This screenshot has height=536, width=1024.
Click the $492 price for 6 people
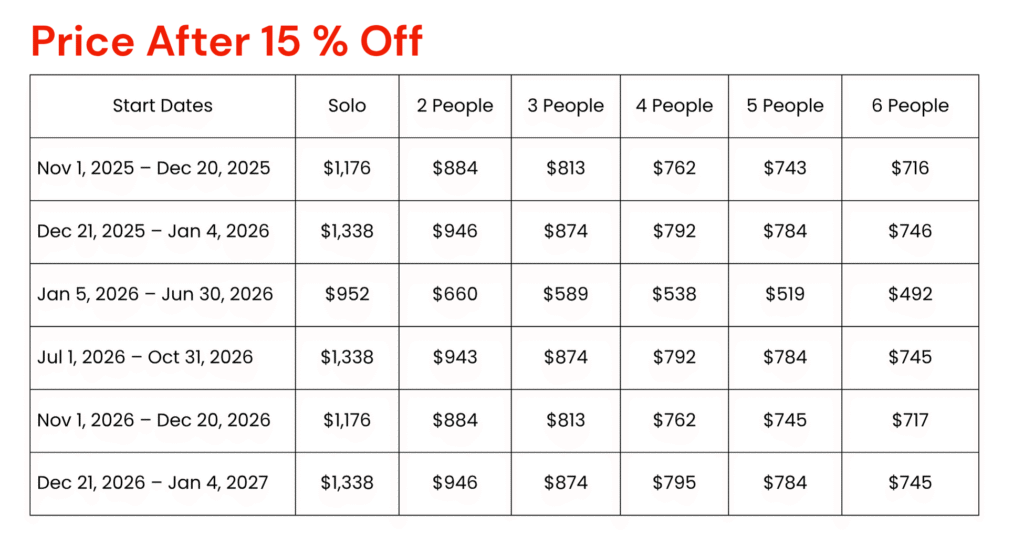[x=910, y=294]
